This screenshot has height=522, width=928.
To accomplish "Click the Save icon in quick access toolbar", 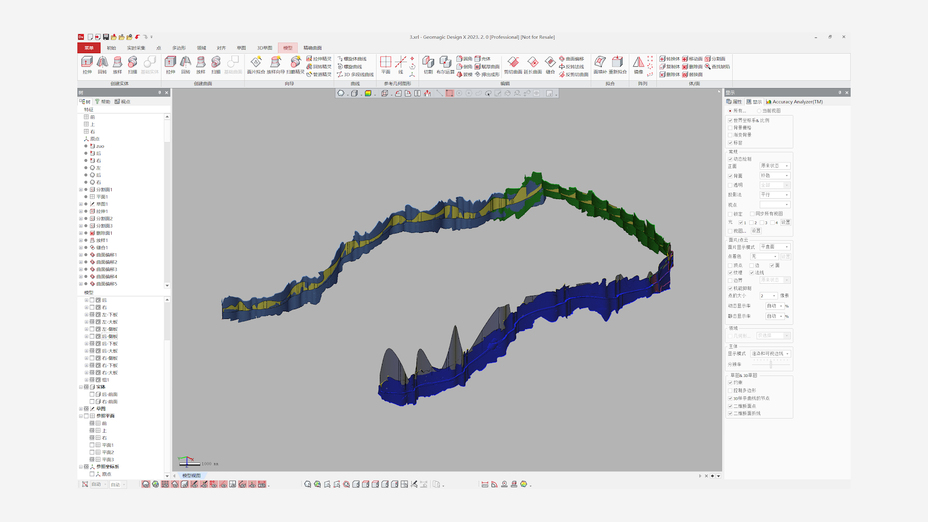I will pos(106,37).
